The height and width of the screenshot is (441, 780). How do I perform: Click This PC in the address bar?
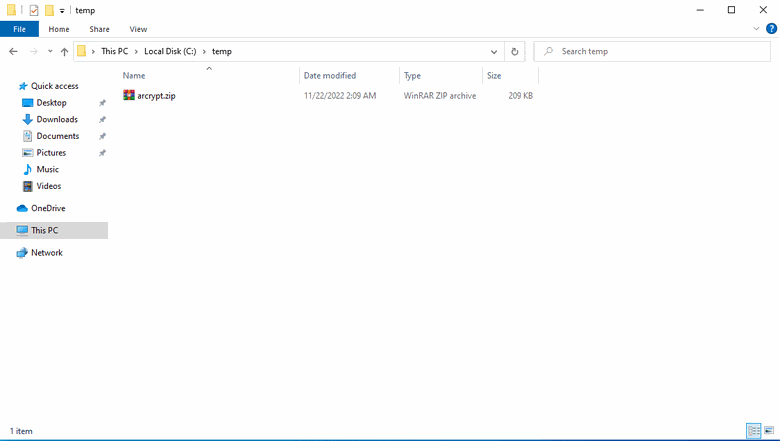pyautogui.click(x=114, y=51)
